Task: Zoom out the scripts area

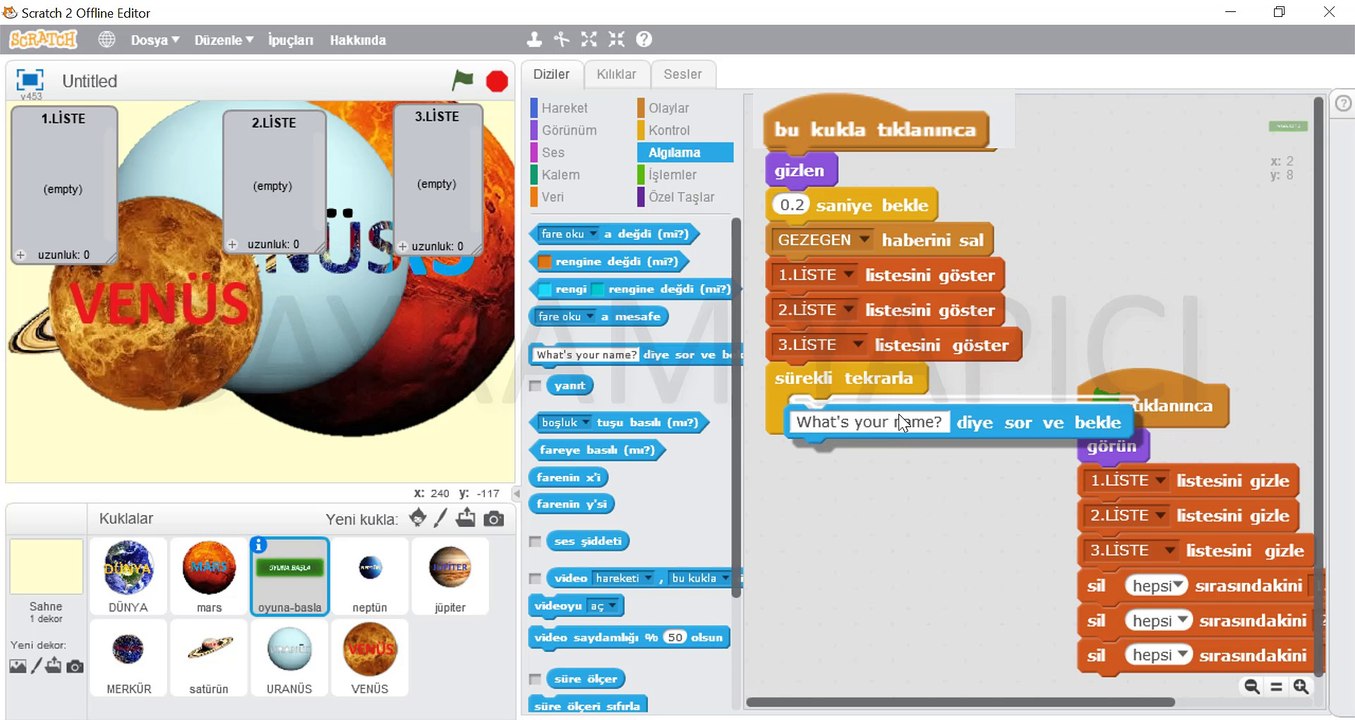Action: pos(1252,686)
